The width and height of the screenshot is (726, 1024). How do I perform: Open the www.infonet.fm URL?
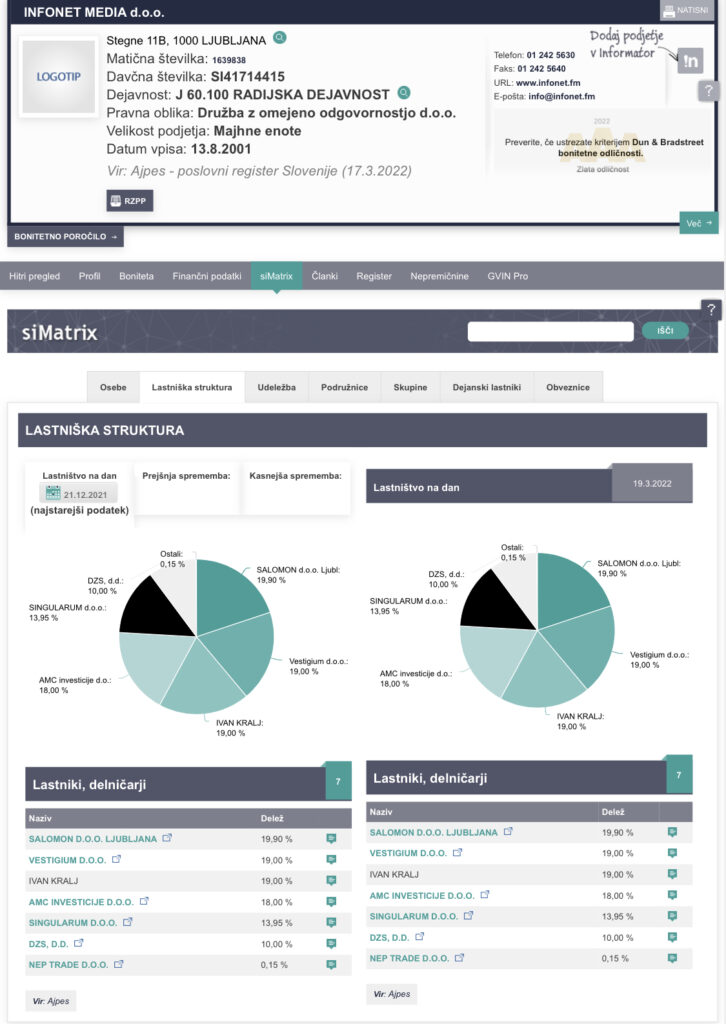[548, 83]
